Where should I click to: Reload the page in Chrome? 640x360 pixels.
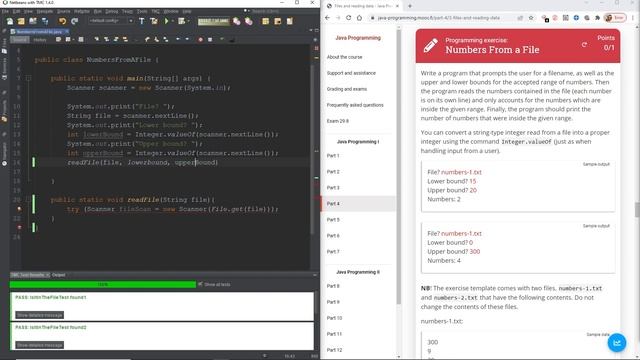click(x=349, y=18)
